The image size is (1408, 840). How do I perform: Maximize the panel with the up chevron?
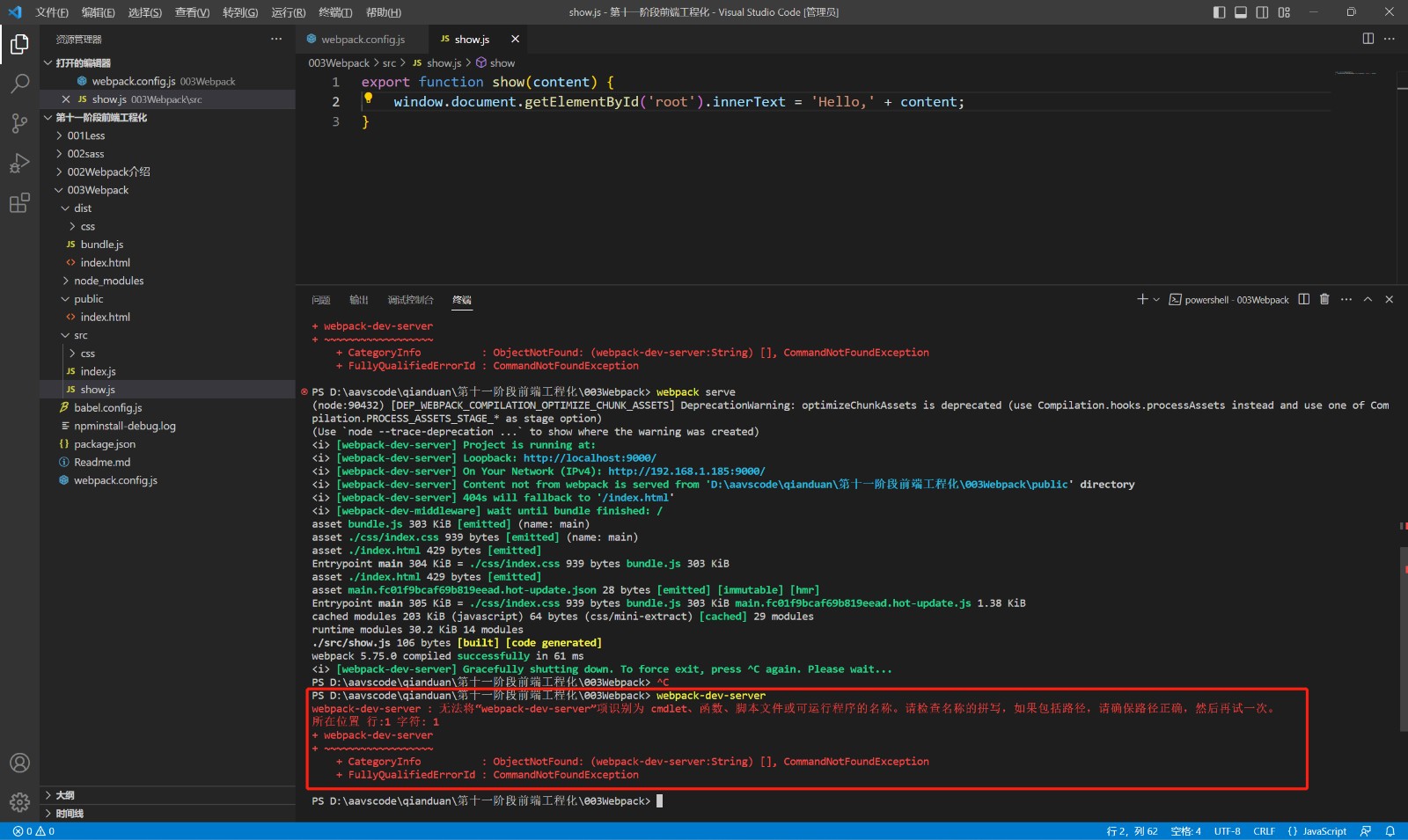1368,299
